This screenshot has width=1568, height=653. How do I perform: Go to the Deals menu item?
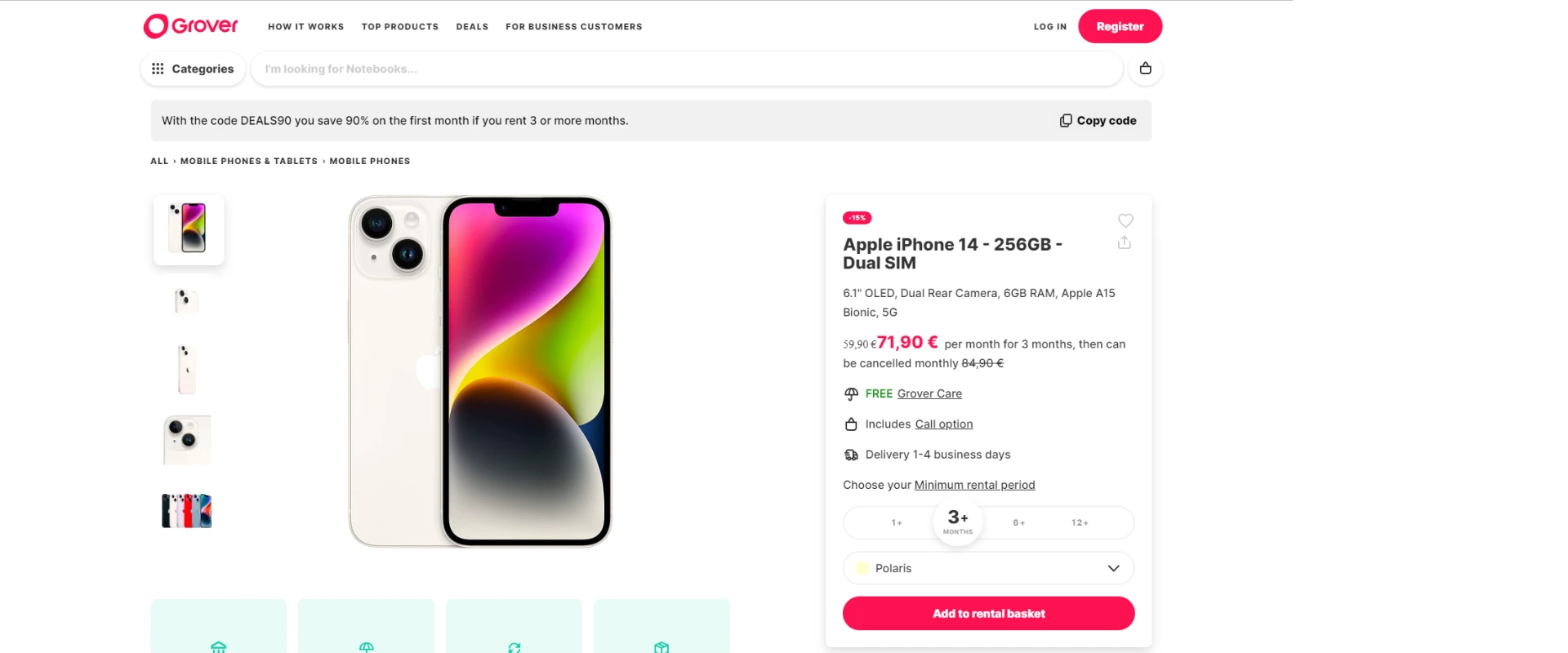point(472,27)
